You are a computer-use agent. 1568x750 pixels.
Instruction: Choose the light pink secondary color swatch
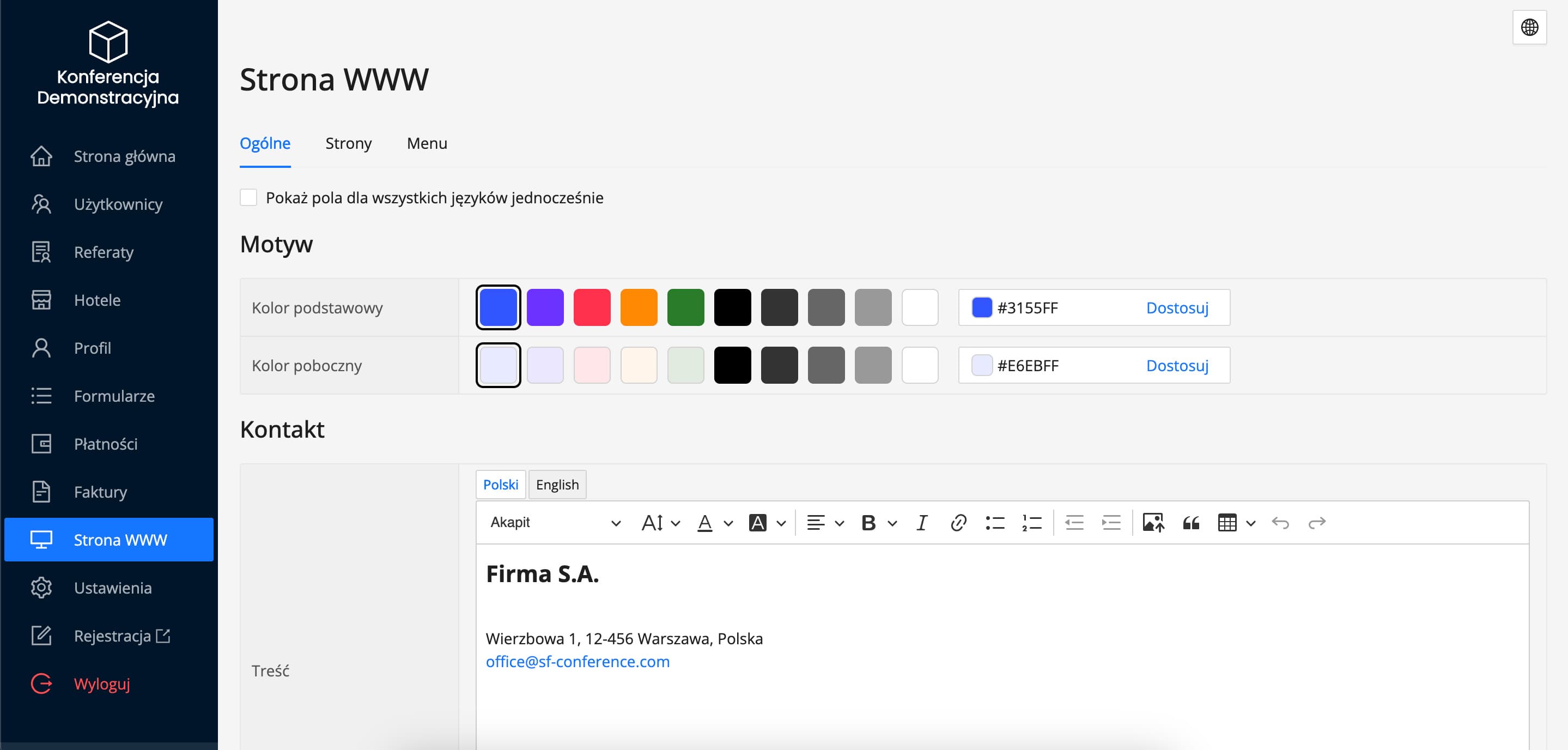point(592,365)
